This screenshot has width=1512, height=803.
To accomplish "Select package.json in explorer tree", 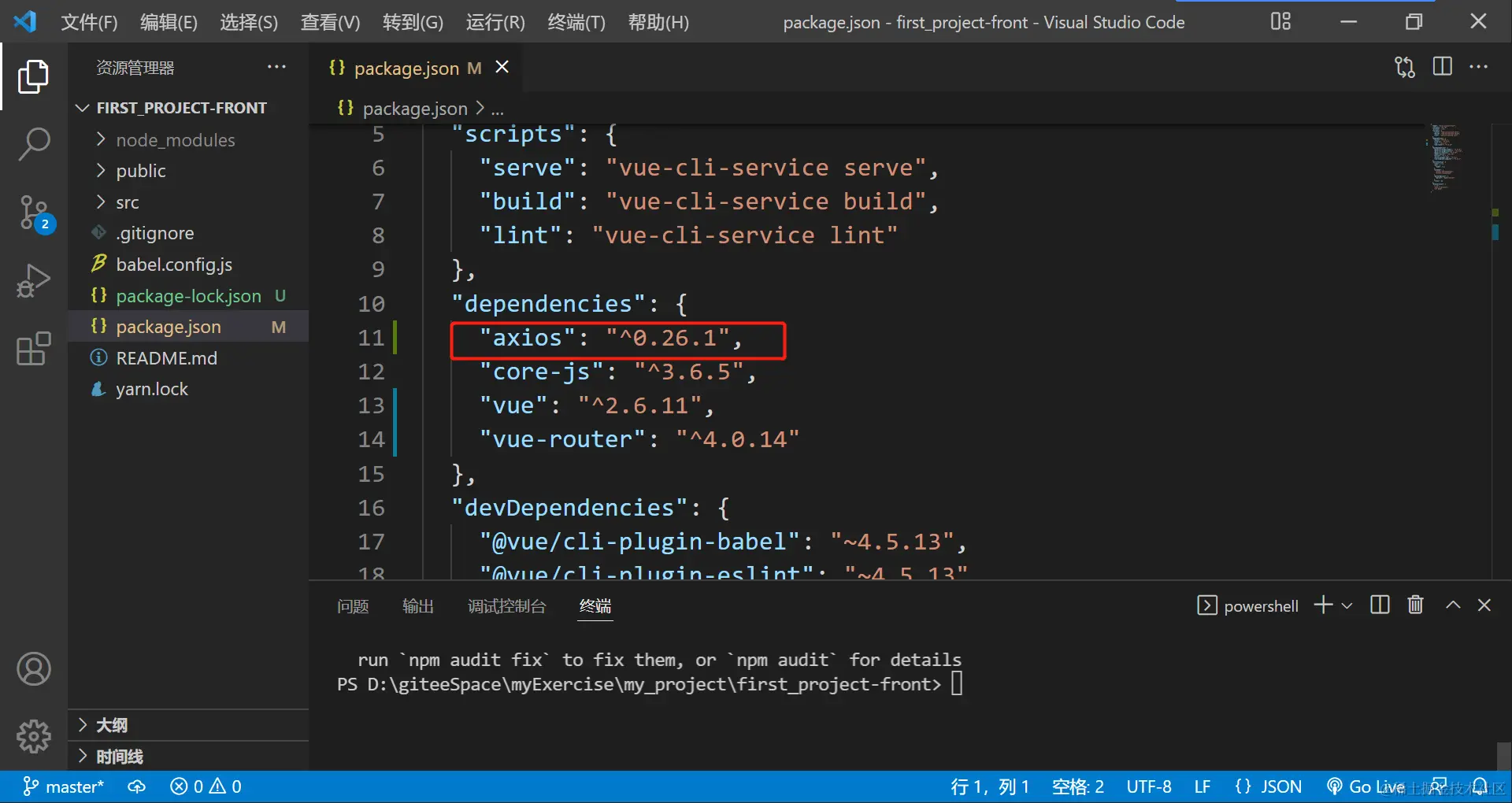I will pyautogui.click(x=188, y=327).
